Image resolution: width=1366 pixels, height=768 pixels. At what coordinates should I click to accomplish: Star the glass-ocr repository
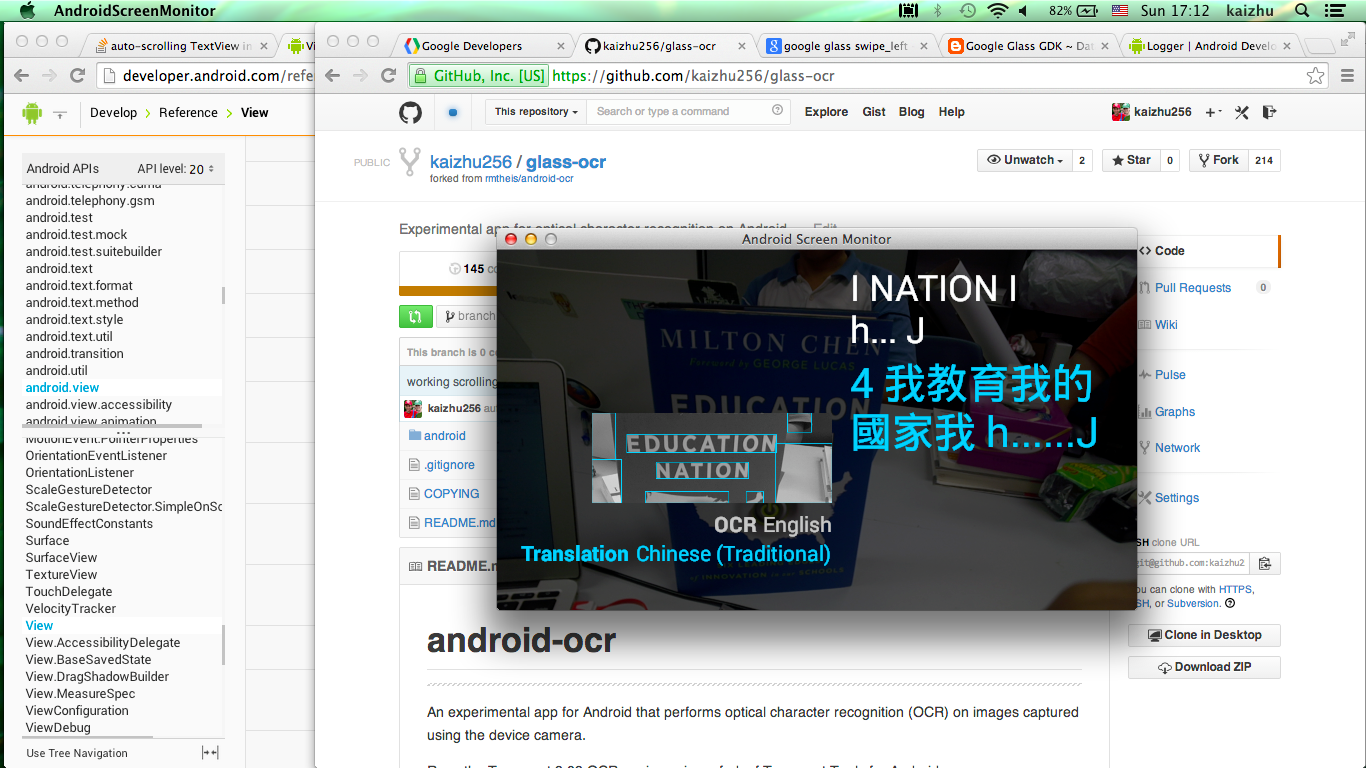(1130, 160)
